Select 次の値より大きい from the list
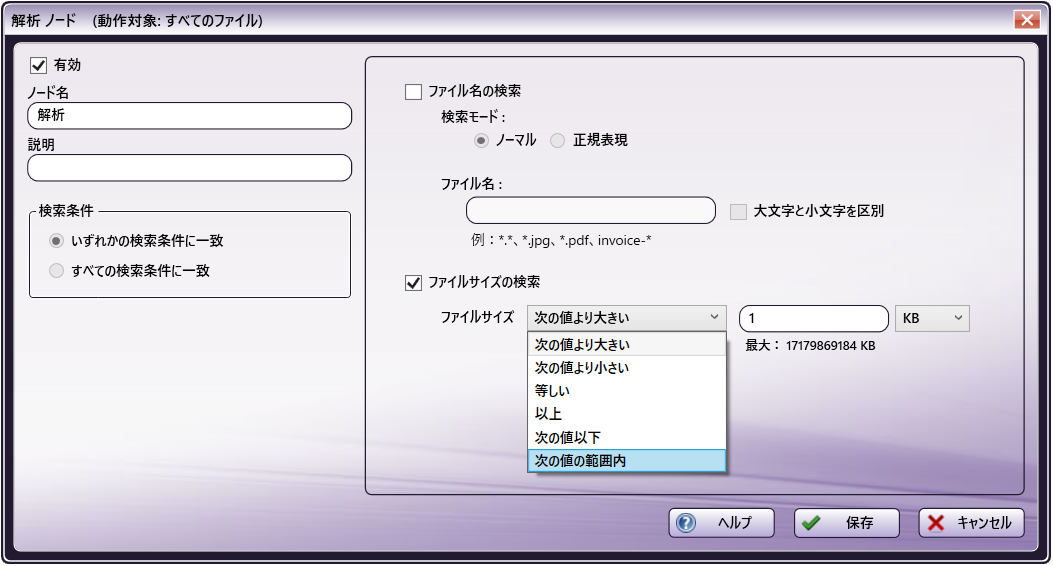This screenshot has width=1053, height=566. [627, 344]
